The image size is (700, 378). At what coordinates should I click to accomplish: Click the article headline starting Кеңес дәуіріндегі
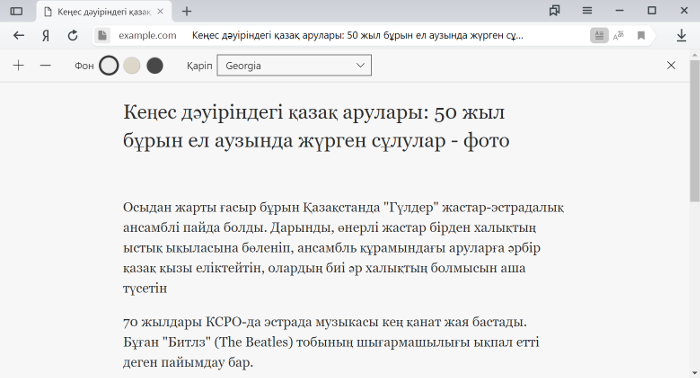click(316, 126)
